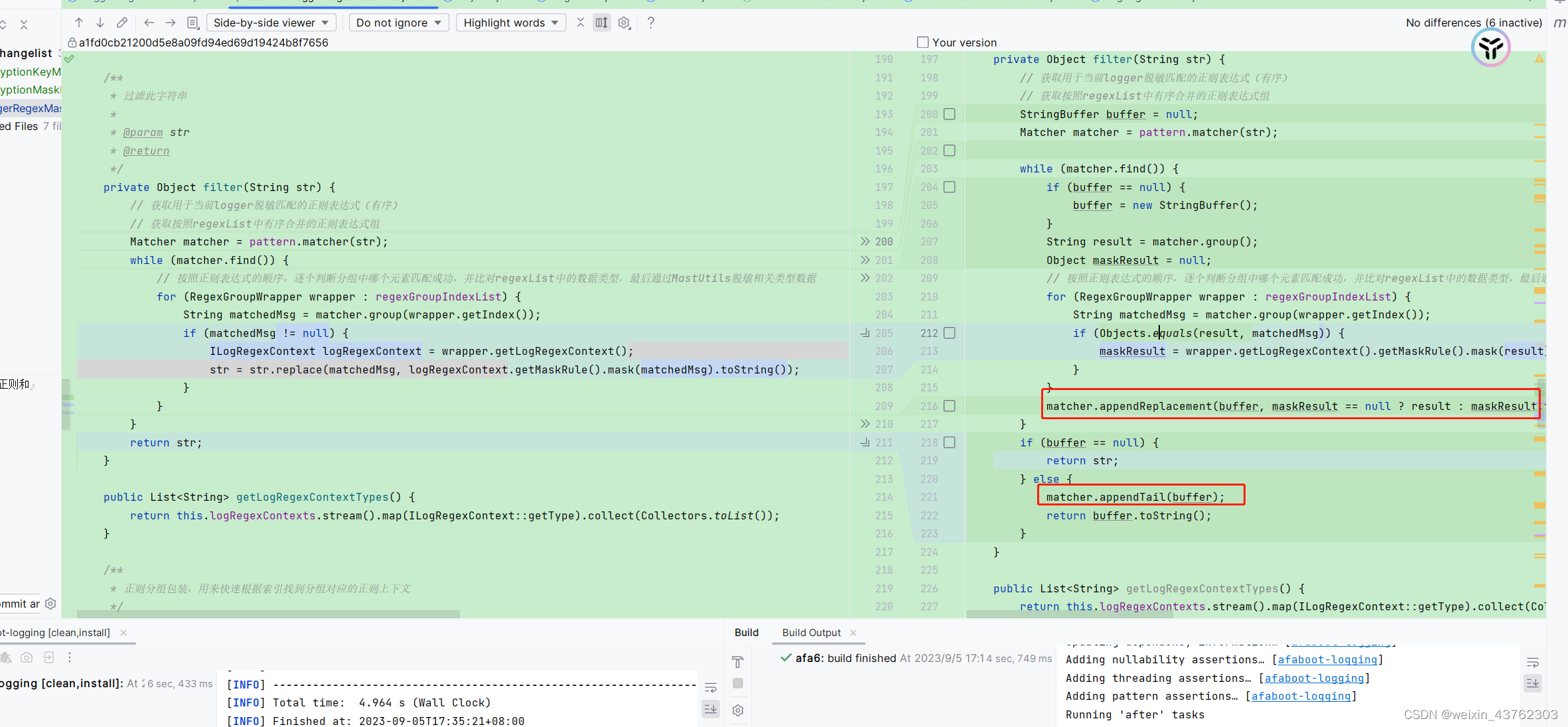Switch to the Build Output tab
Viewport: 1568px width, 727px height.
coord(810,632)
